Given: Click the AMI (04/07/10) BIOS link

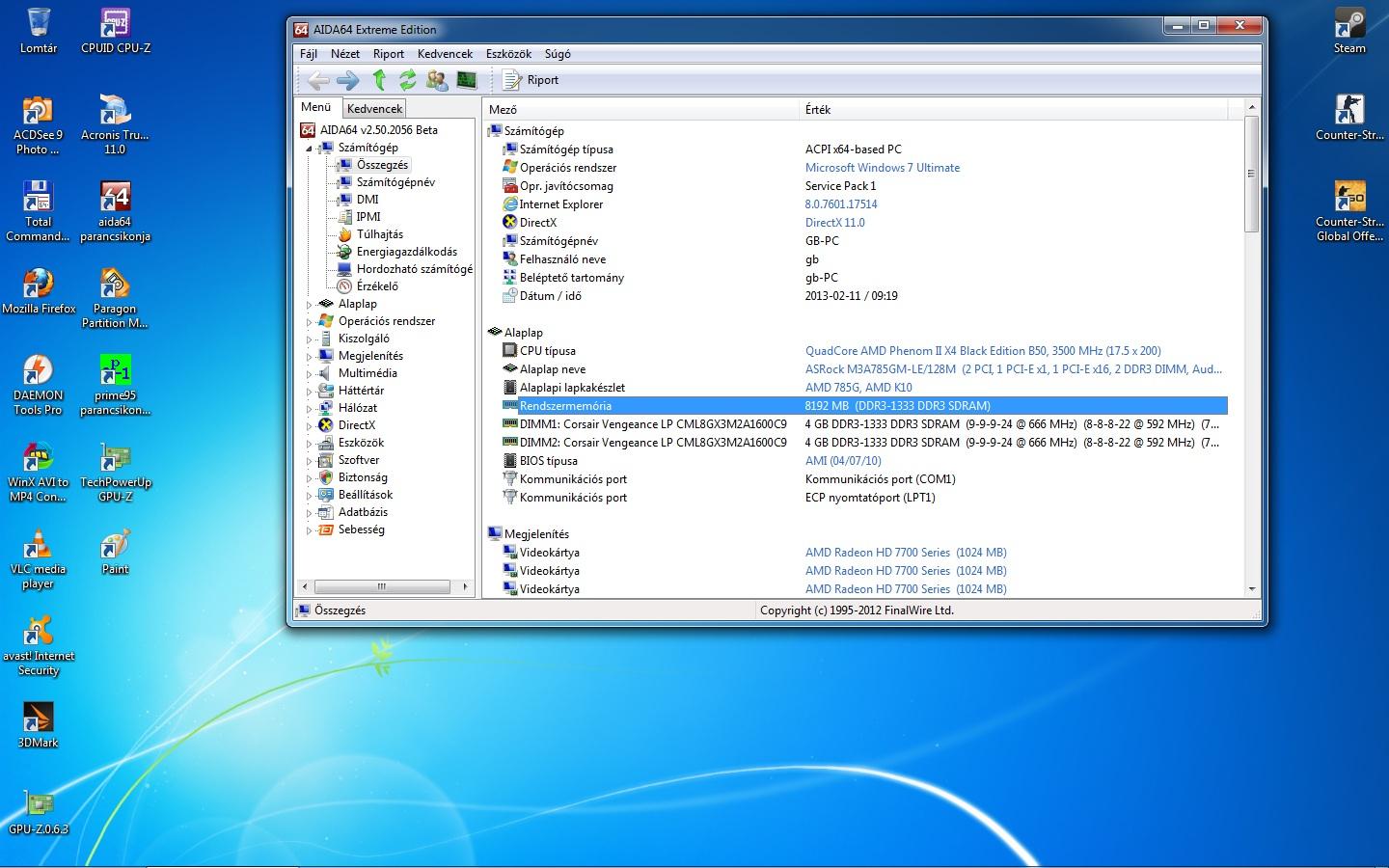Looking at the screenshot, I should pyautogui.click(x=843, y=461).
